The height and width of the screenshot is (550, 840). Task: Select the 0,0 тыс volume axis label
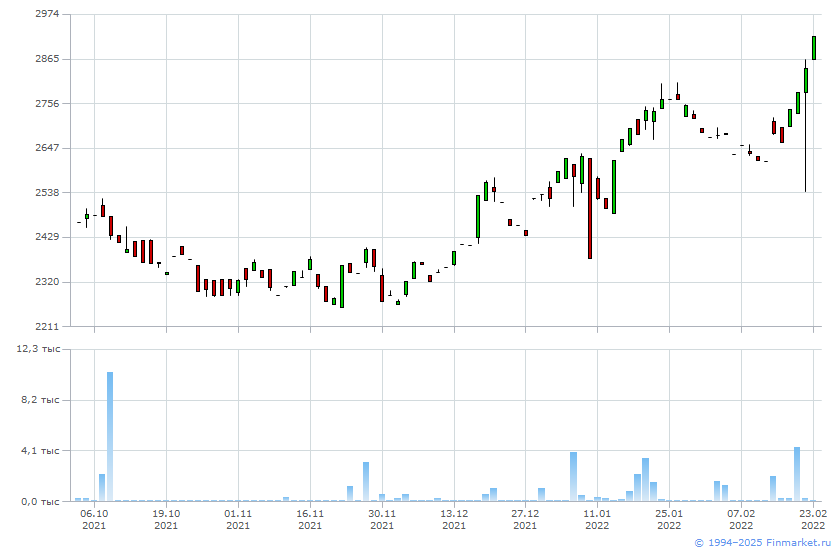pyautogui.click(x=40, y=502)
